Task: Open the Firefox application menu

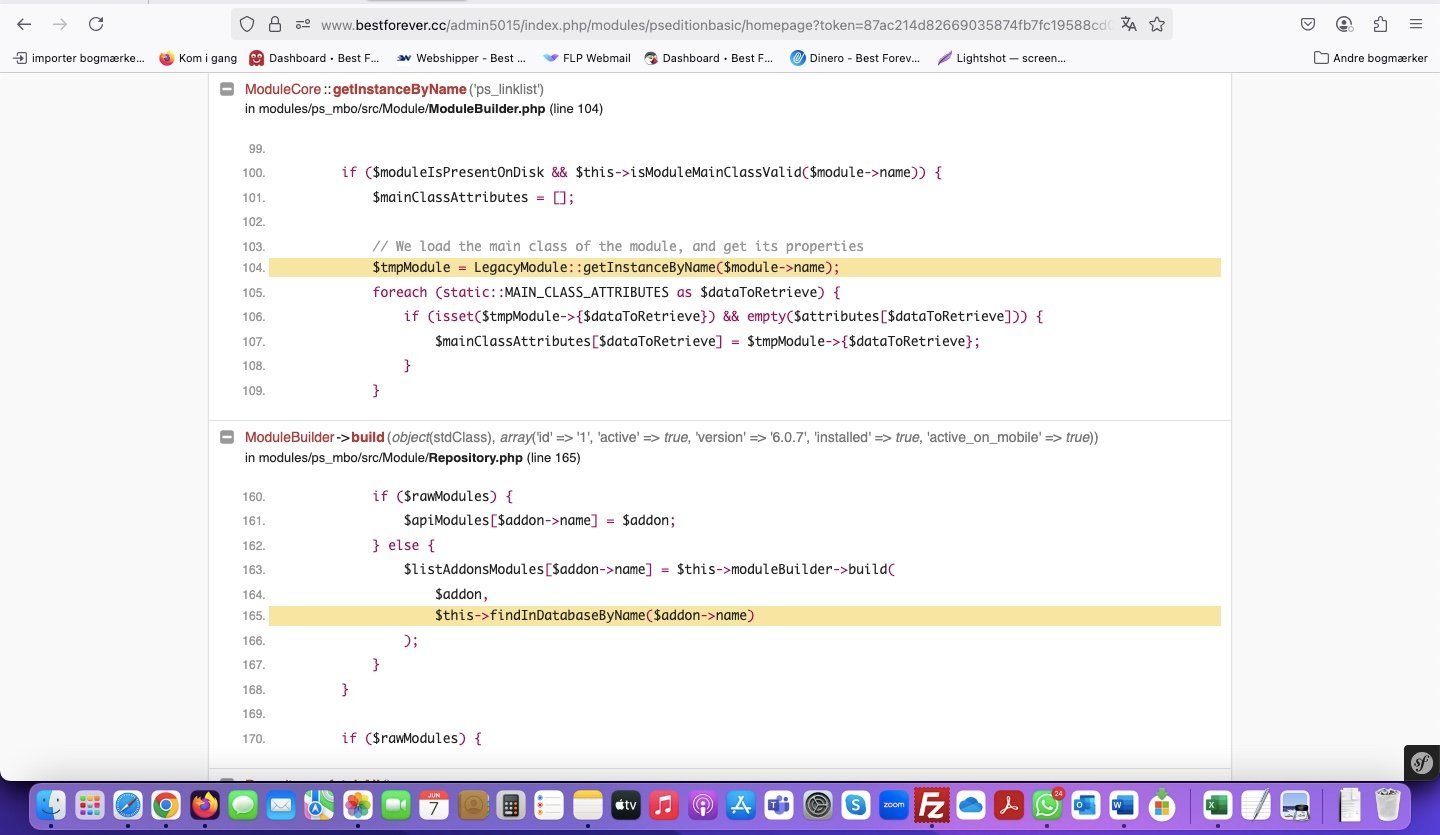Action: pos(1416,24)
